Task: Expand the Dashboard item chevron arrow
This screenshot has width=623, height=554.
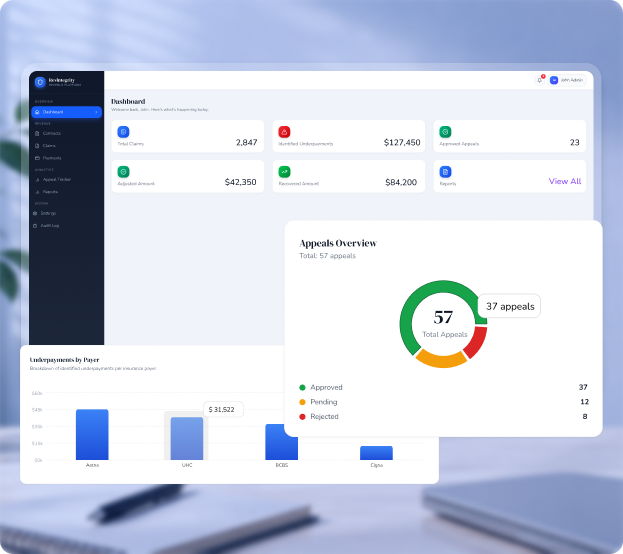Action: (x=96, y=112)
